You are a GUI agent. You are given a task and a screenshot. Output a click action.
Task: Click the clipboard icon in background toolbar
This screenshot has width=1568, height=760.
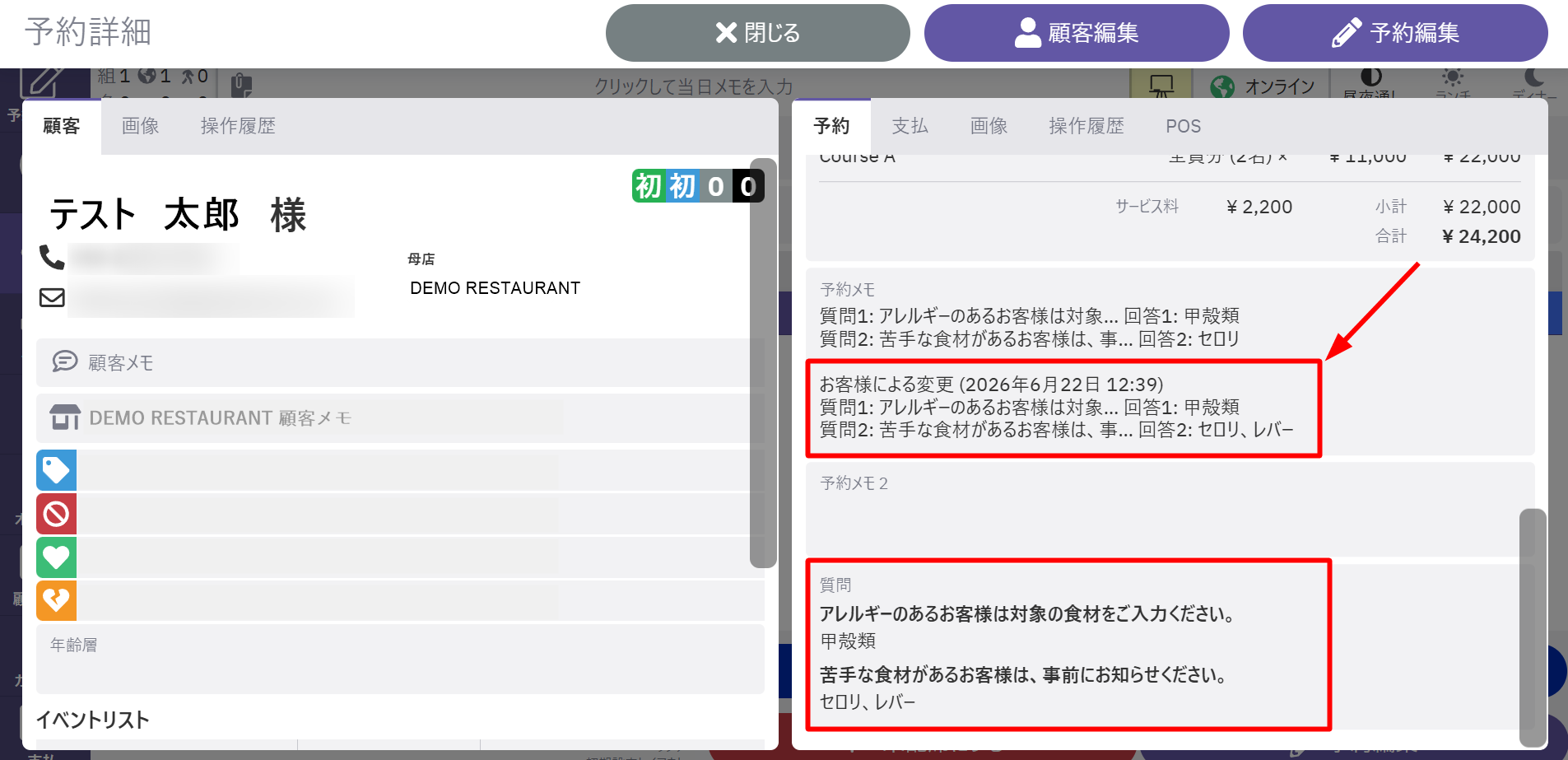tap(241, 84)
